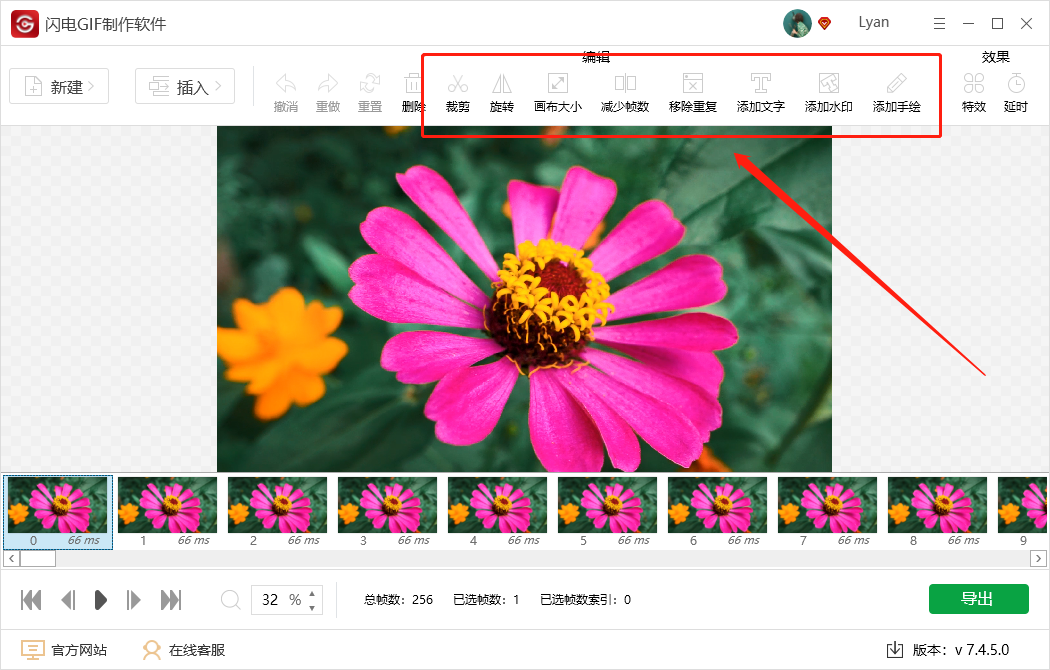The width and height of the screenshot is (1050, 670).
Task: Select frame 0 thumbnail
Action: [58, 513]
